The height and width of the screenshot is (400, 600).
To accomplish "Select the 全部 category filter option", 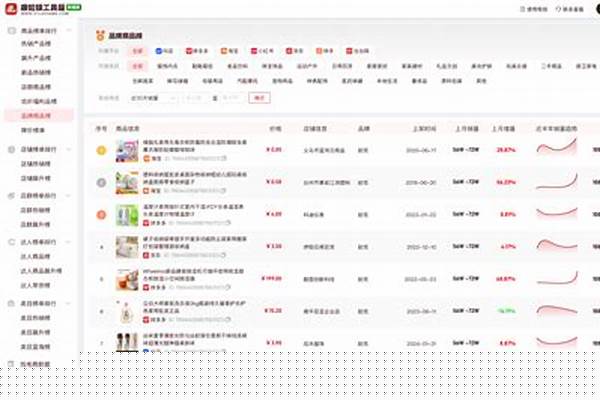I will (138, 66).
